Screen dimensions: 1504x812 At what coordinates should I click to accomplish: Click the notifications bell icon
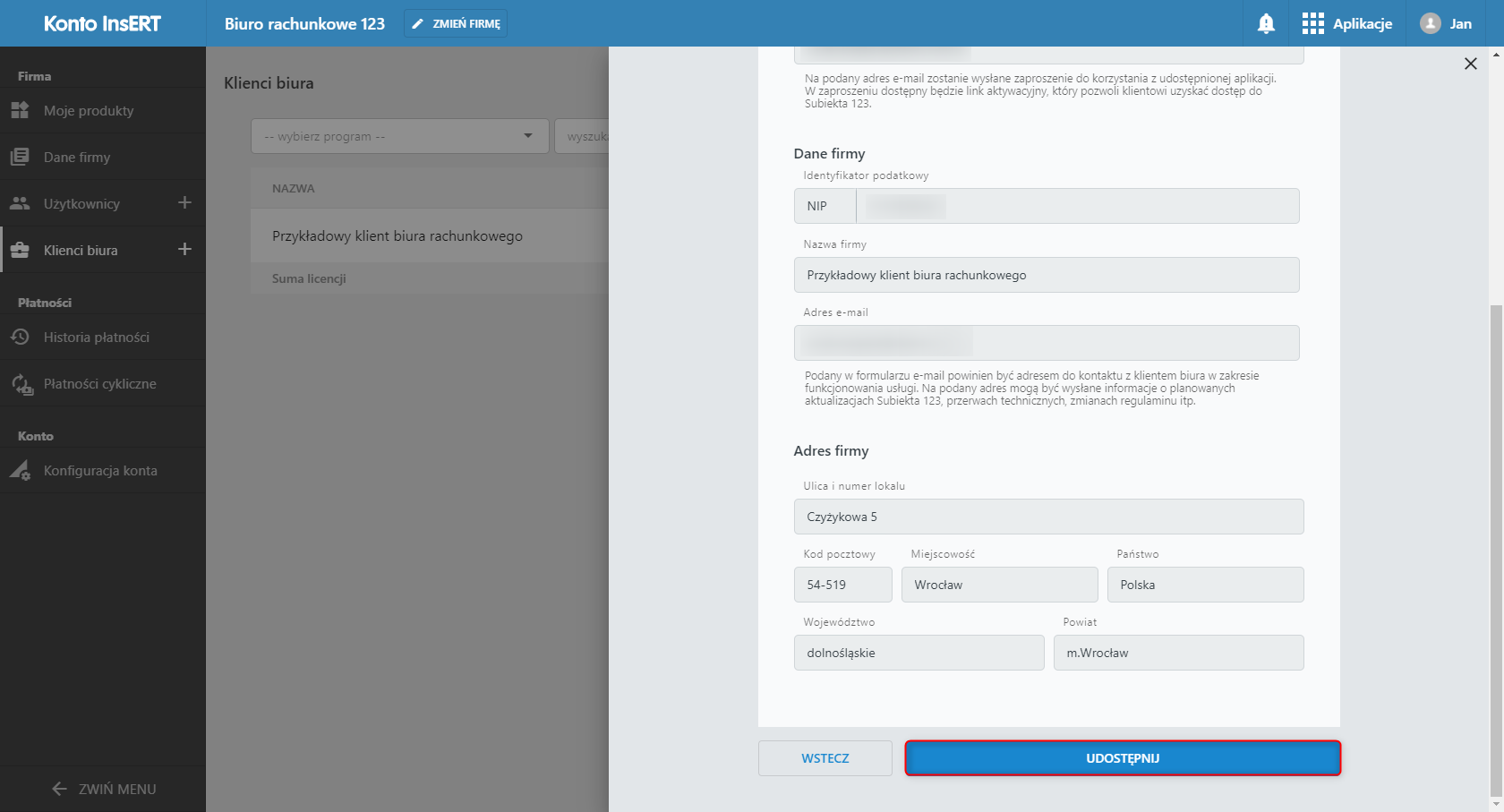pyautogui.click(x=1266, y=24)
